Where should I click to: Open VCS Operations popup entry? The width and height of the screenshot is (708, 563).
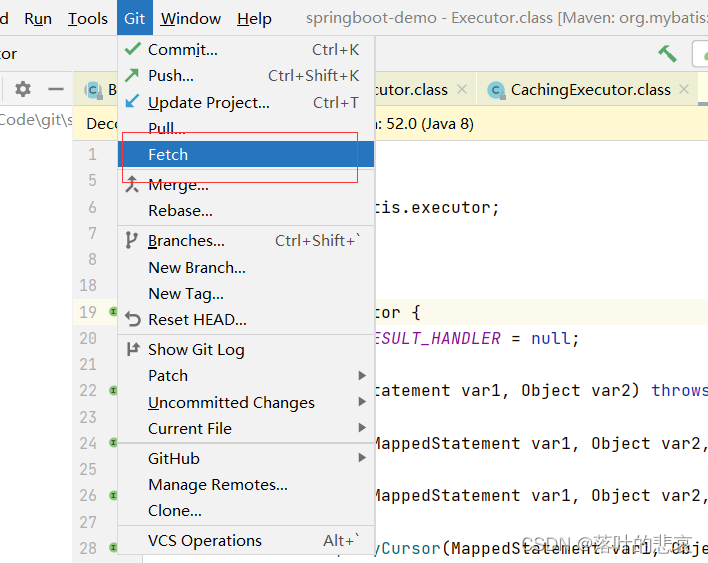(246, 540)
